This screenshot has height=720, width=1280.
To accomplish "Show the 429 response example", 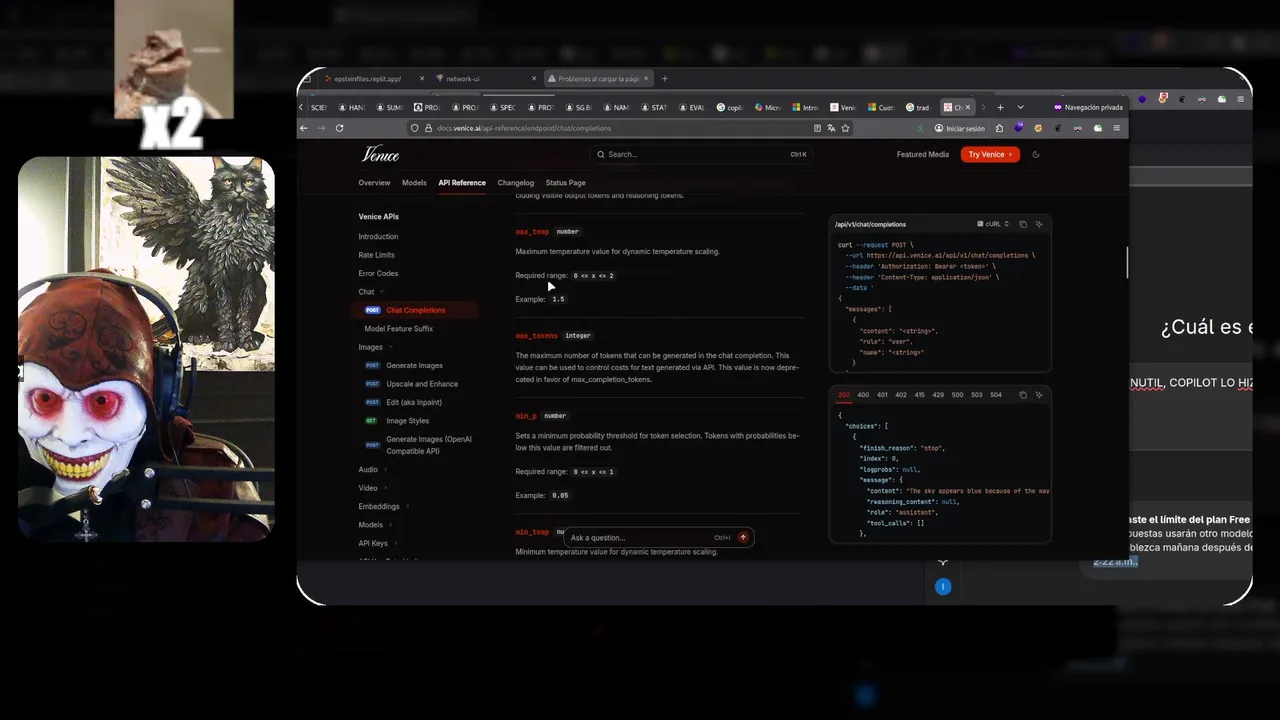I will [938, 395].
